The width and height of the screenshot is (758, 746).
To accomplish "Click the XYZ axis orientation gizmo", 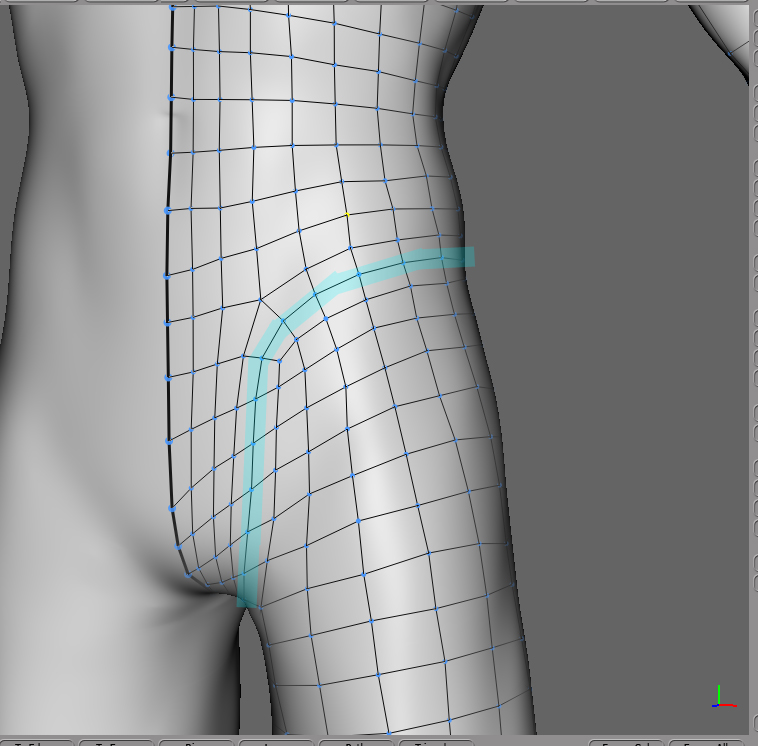I will point(724,697).
